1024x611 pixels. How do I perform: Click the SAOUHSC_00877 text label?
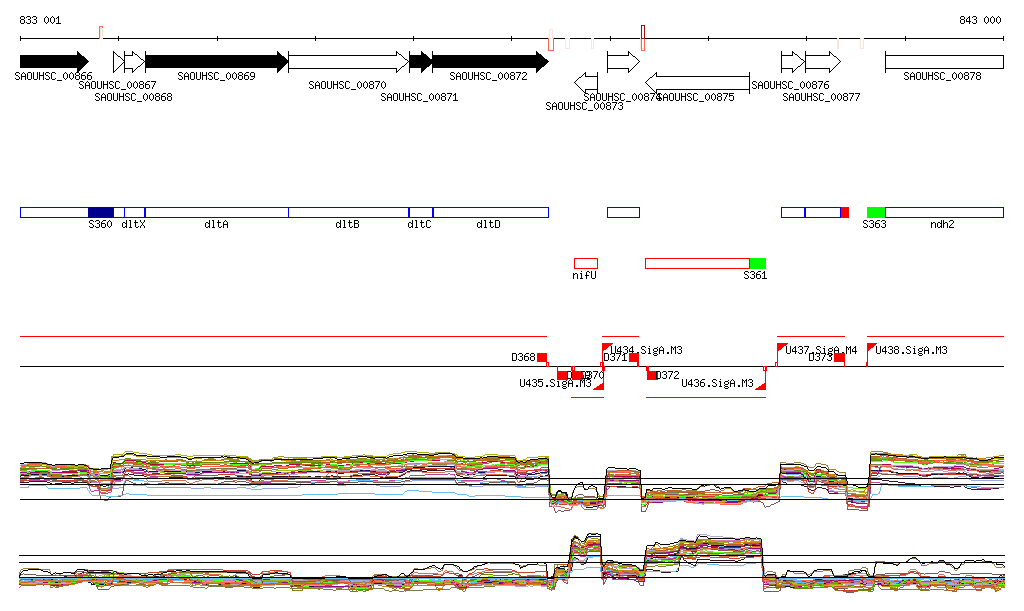pyautogui.click(x=821, y=97)
